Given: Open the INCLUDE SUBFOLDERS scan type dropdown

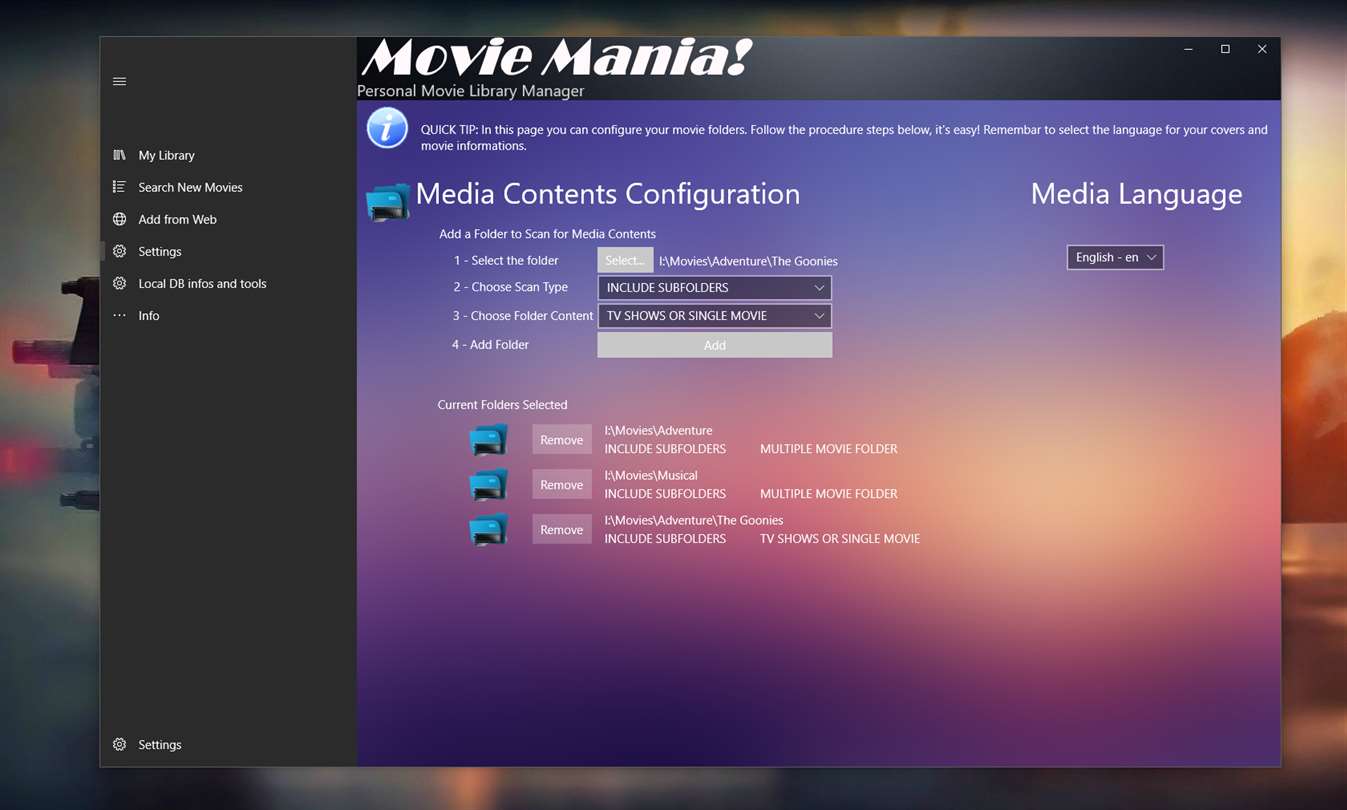Looking at the screenshot, I should pyautogui.click(x=715, y=288).
